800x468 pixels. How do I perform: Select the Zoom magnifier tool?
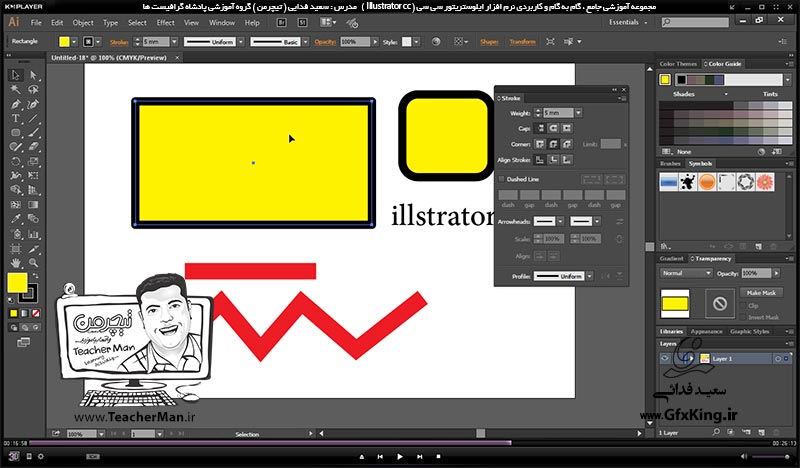pyautogui.click(x=33, y=263)
